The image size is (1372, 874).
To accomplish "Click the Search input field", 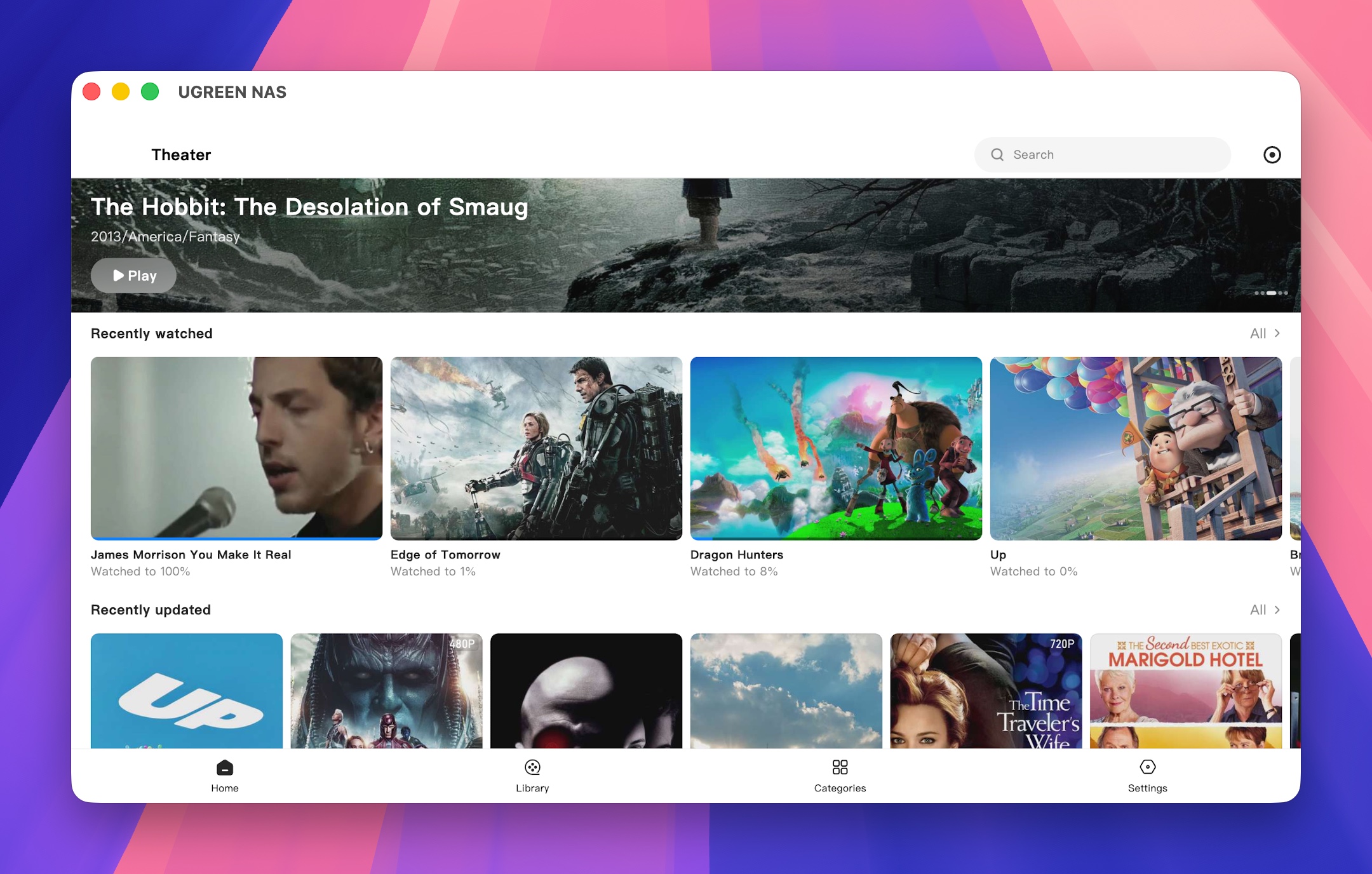I will [x=1102, y=155].
